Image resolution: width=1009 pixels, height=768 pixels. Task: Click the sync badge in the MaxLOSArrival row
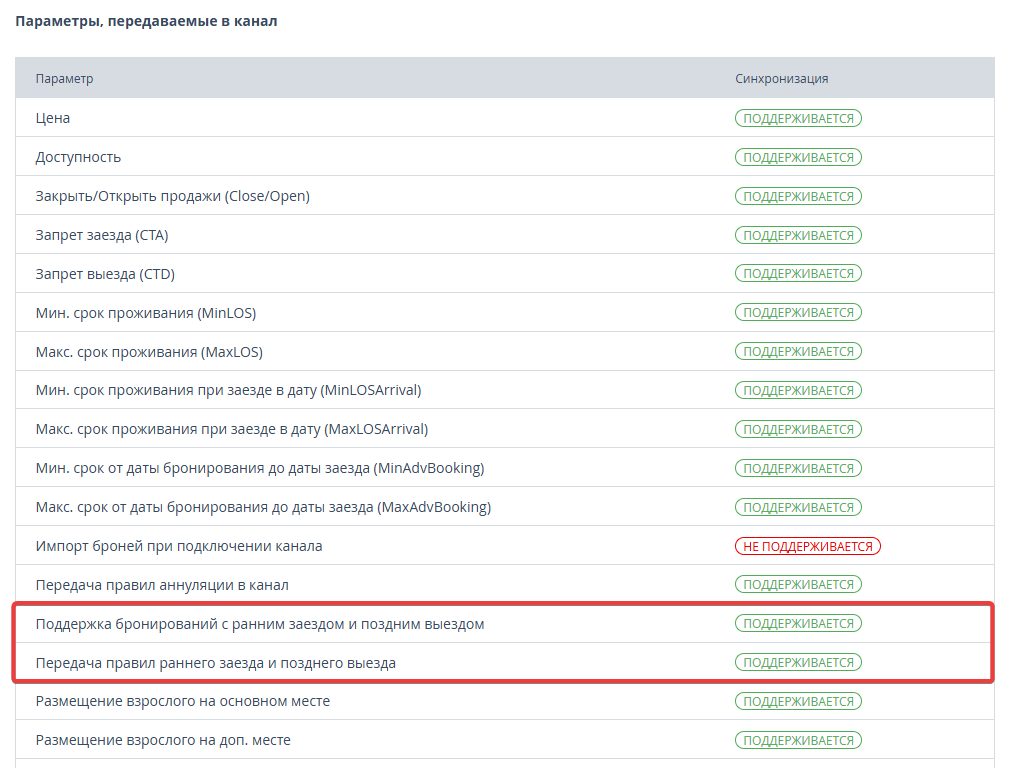pos(798,429)
